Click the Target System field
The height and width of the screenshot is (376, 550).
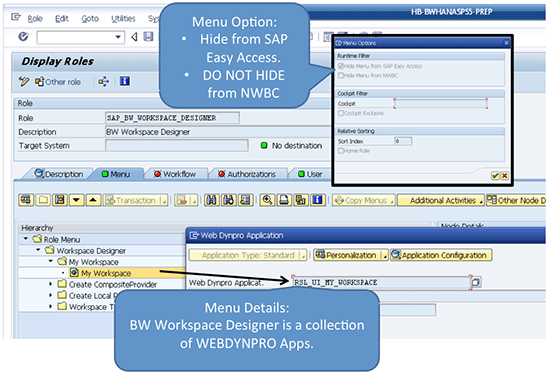pos(176,145)
